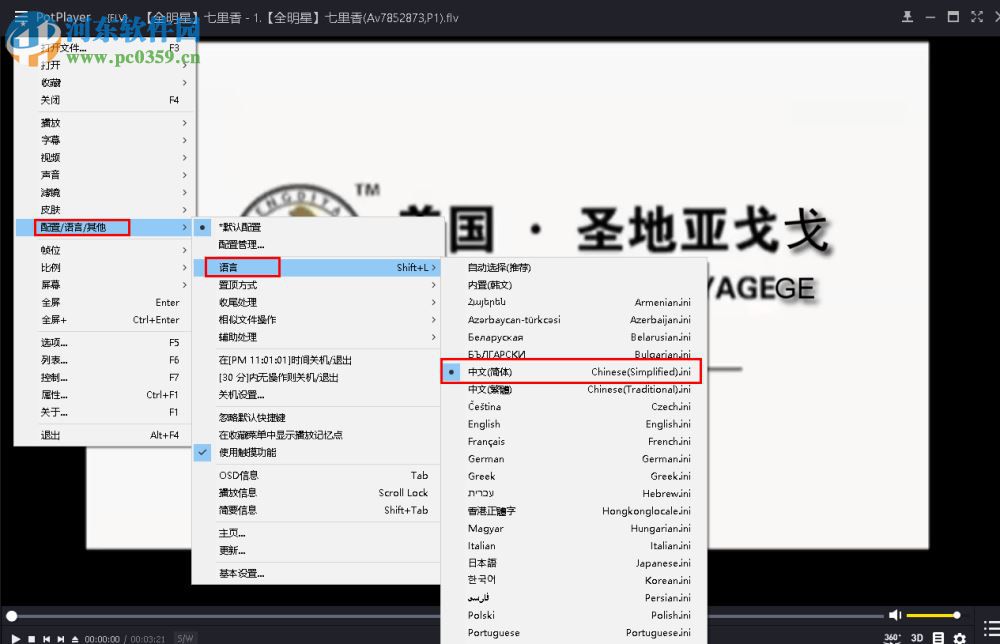Screen dimensions: 1000x644
Task: Open PotPlayer preferences gear icon
Action: click(x=958, y=636)
